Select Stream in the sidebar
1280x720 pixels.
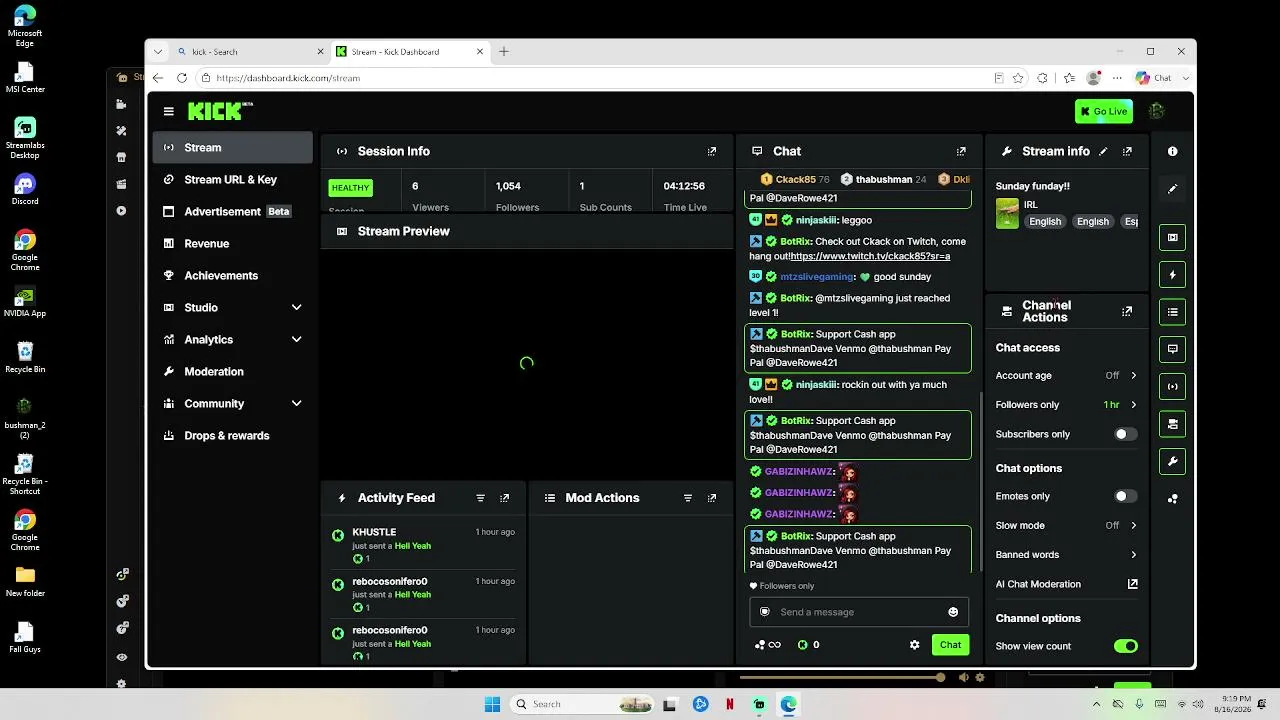coord(232,148)
